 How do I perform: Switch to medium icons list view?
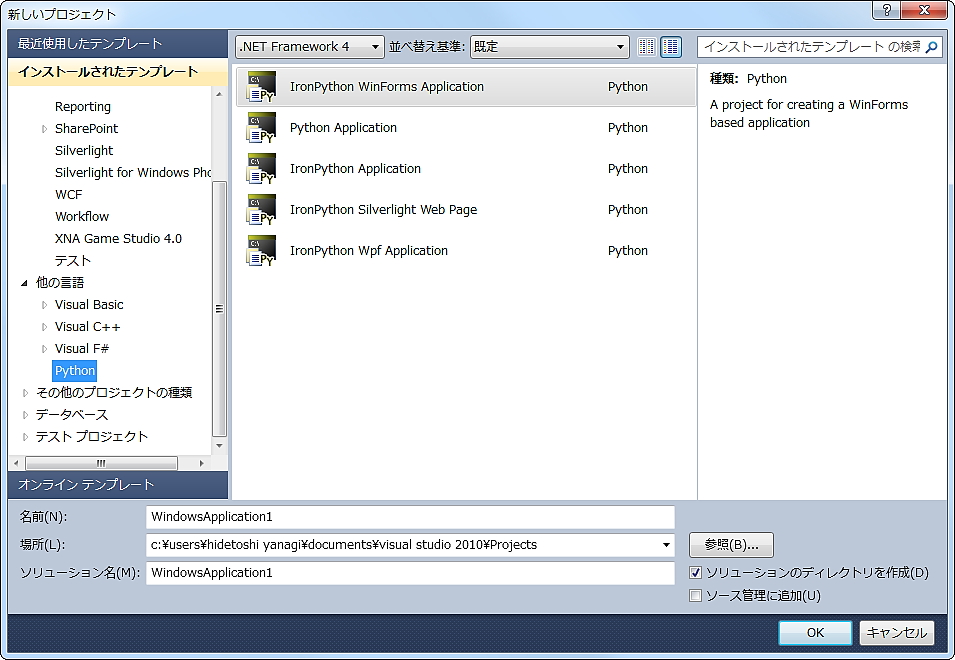point(671,47)
